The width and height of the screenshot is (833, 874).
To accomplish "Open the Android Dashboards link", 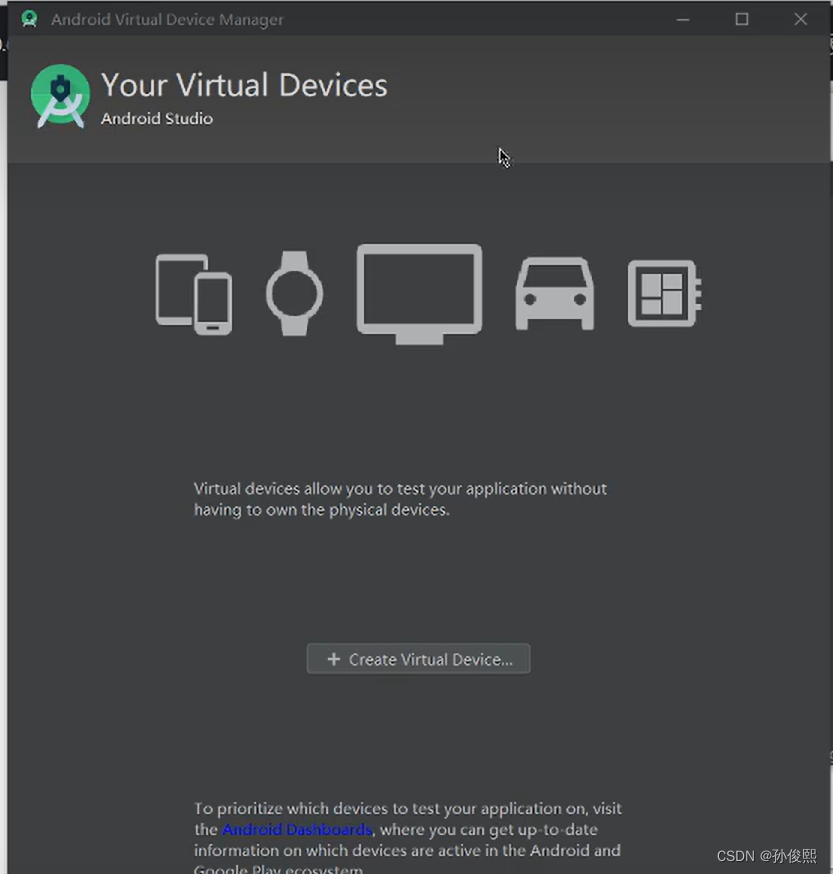I will click(x=297, y=829).
